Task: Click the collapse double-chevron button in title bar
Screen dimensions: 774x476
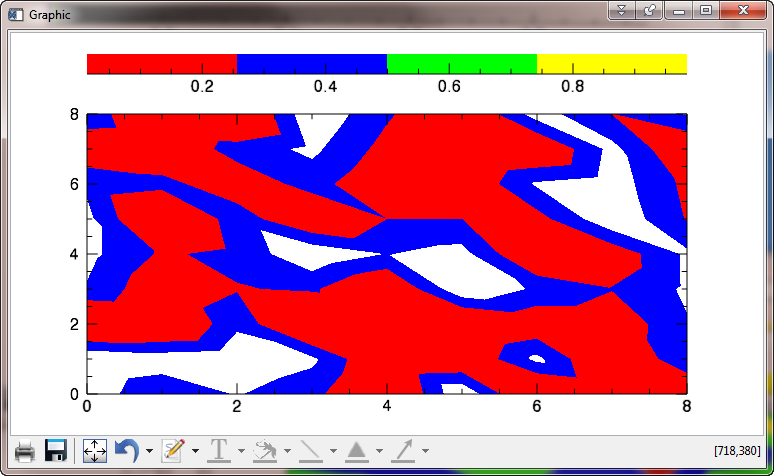Action: (621, 11)
